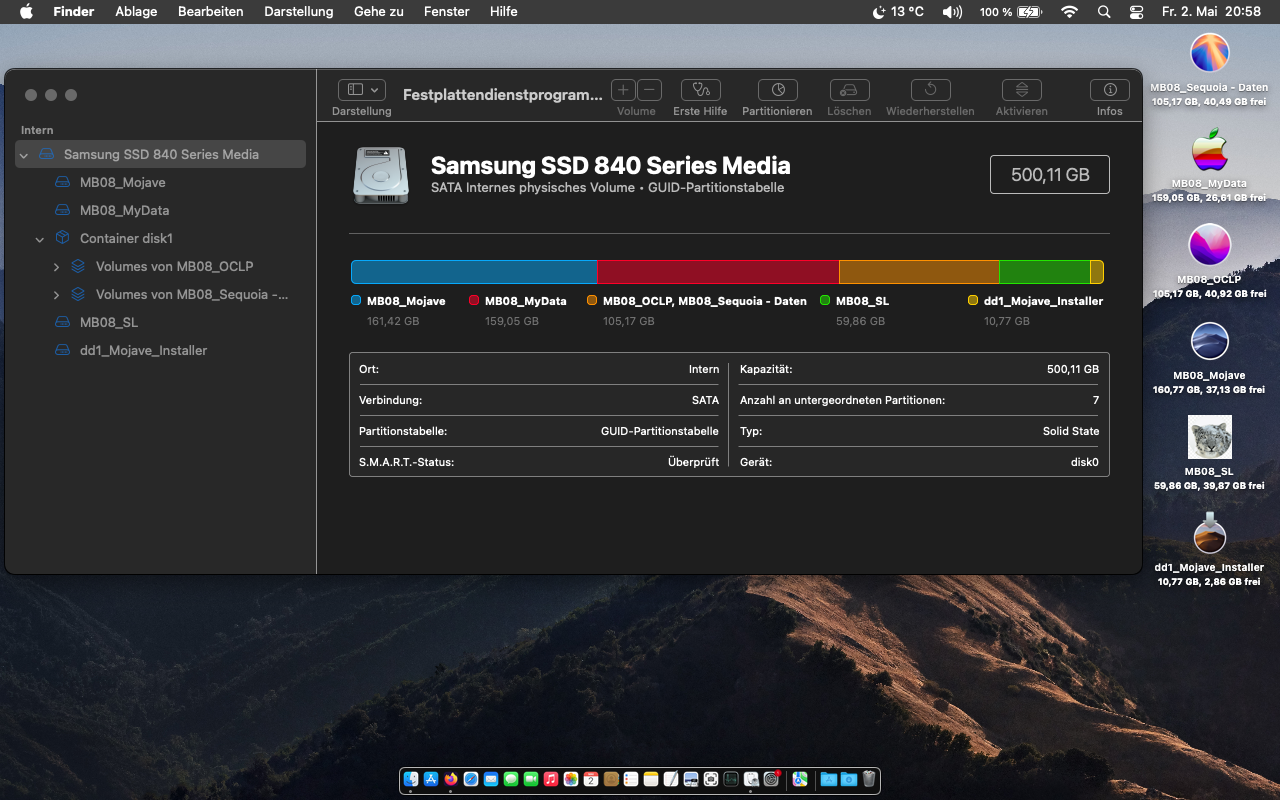
Task: Click Spotlight search icon in menu bar
Action: 1104,12
